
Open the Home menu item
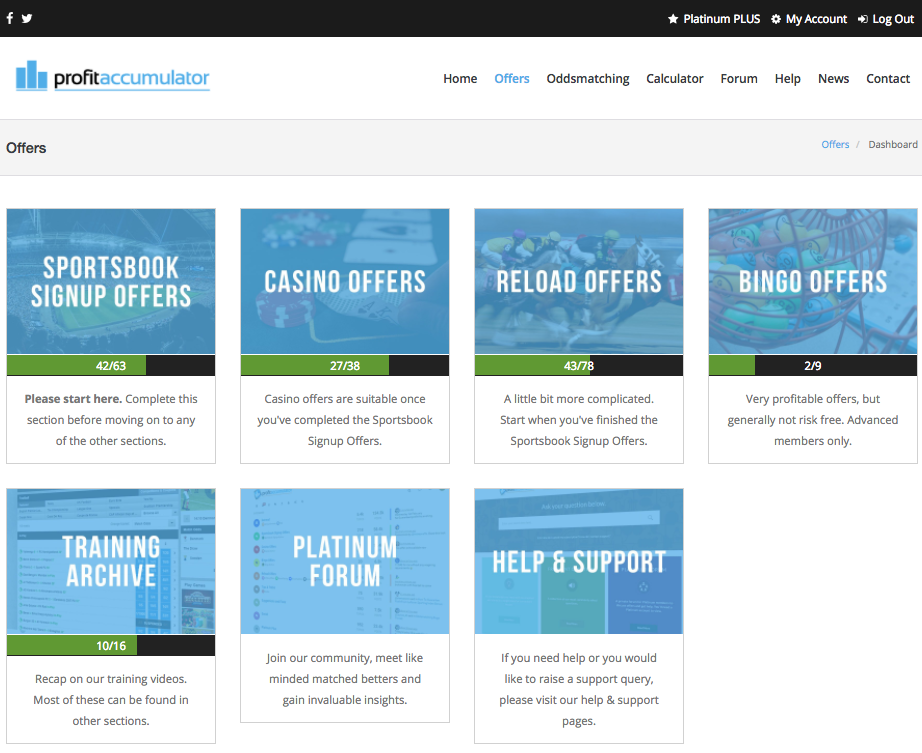coord(460,79)
